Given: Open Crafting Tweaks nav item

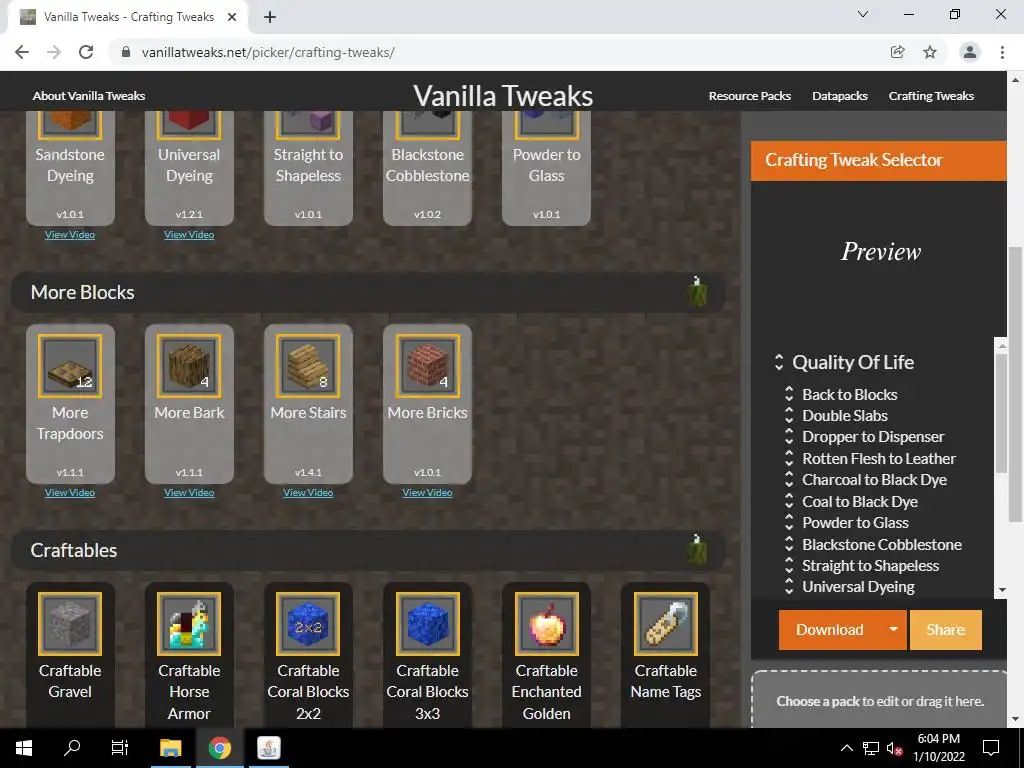Looking at the screenshot, I should tap(931, 96).
